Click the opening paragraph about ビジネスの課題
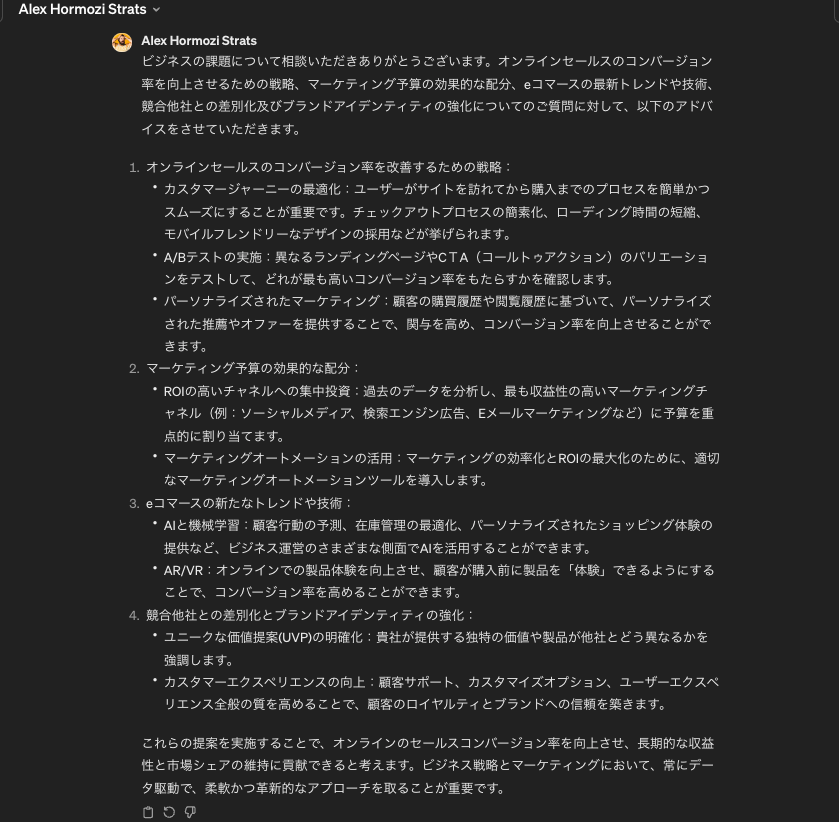 click(x=427, y=95)
